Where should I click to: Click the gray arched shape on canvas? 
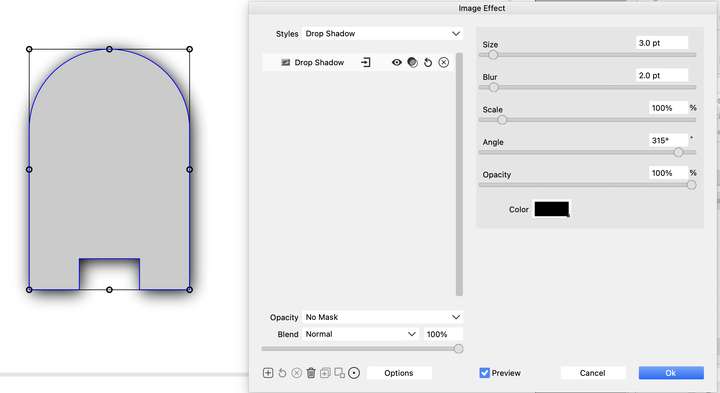click(x=109, y=170)
